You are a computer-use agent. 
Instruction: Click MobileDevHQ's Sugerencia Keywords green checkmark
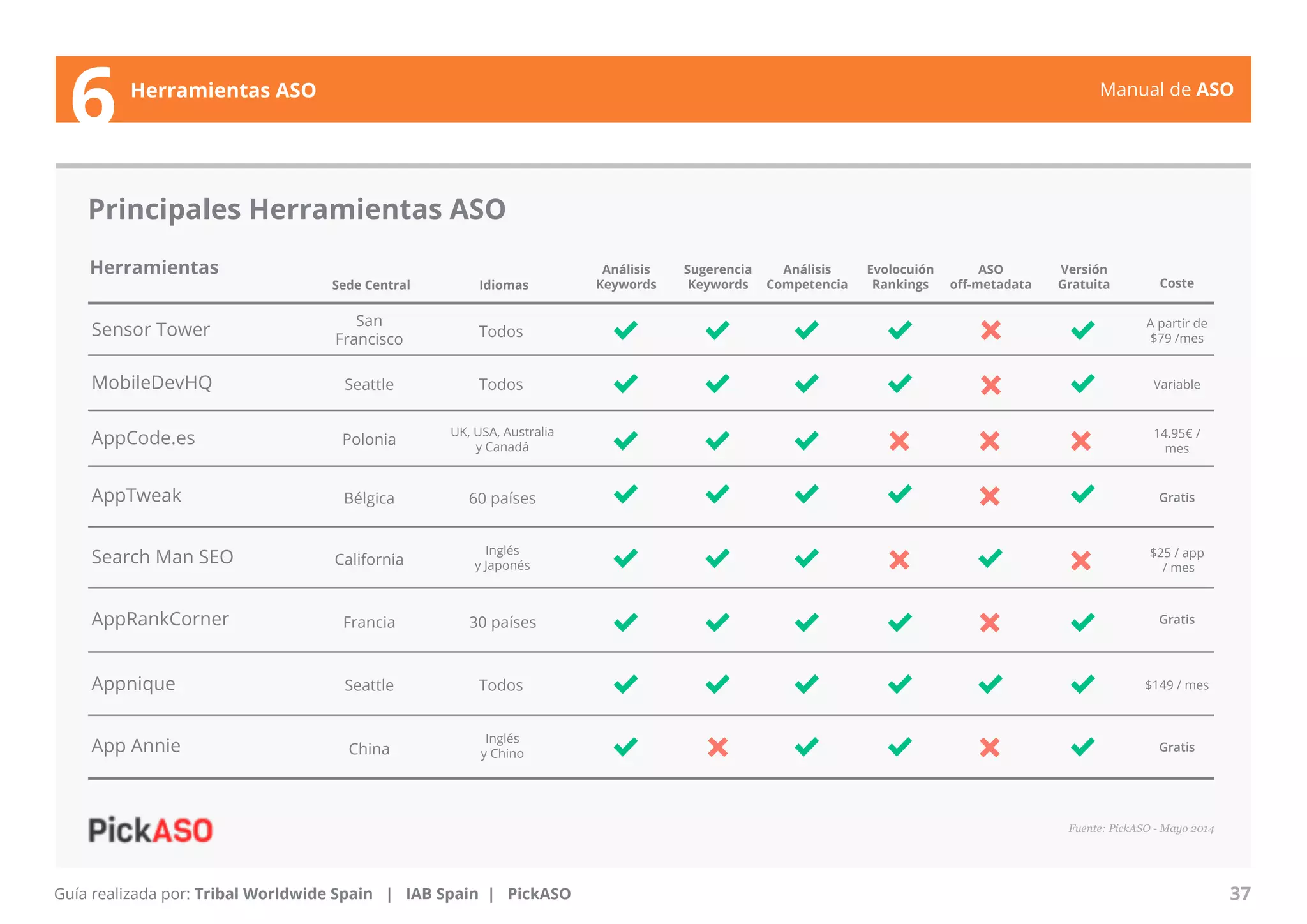tap(717, 384)
